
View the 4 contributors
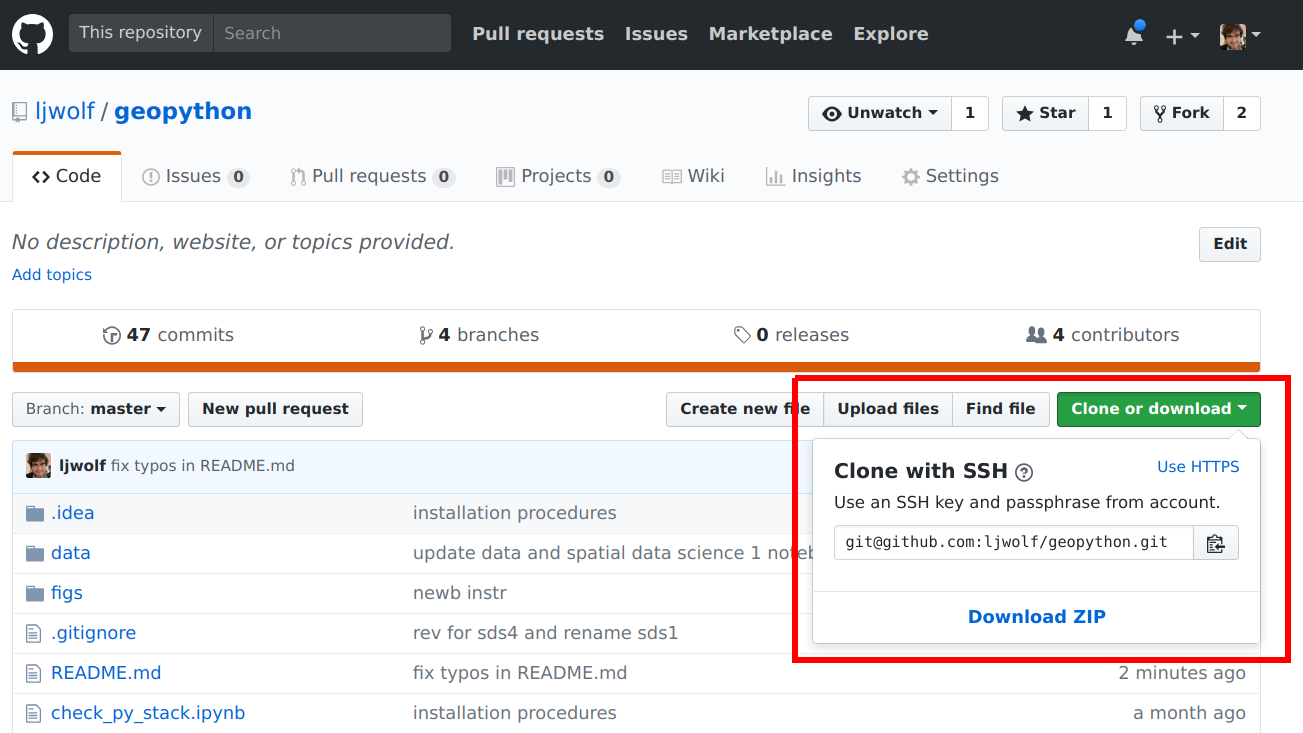coord(1103,335)
